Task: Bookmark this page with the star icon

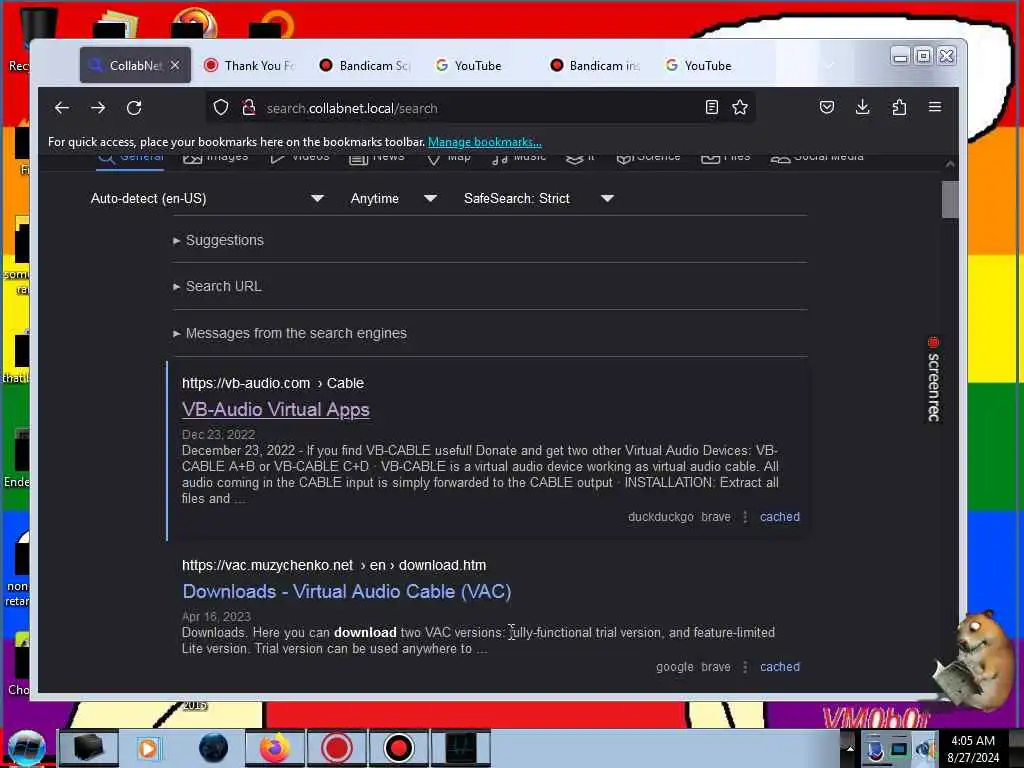Action: pos(740,107)
